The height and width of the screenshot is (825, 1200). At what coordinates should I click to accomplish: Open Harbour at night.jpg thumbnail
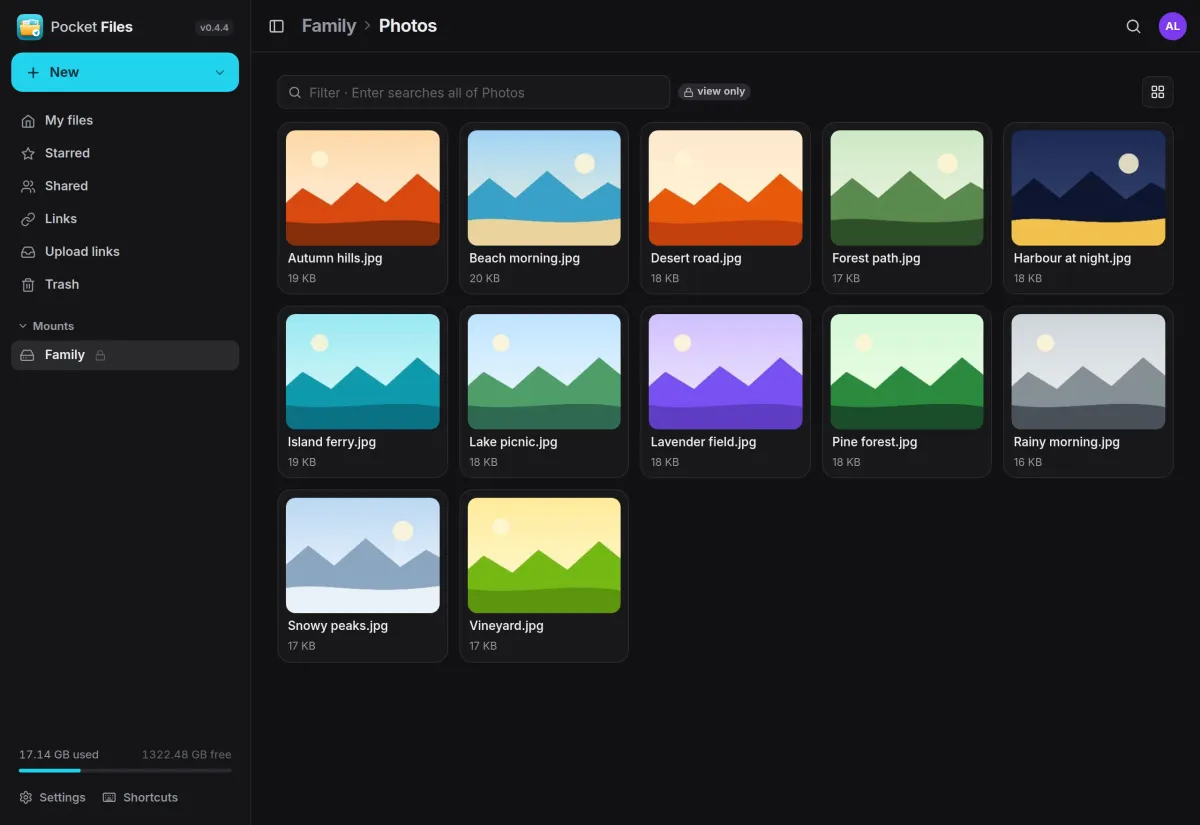click(x=1089, y=188)
